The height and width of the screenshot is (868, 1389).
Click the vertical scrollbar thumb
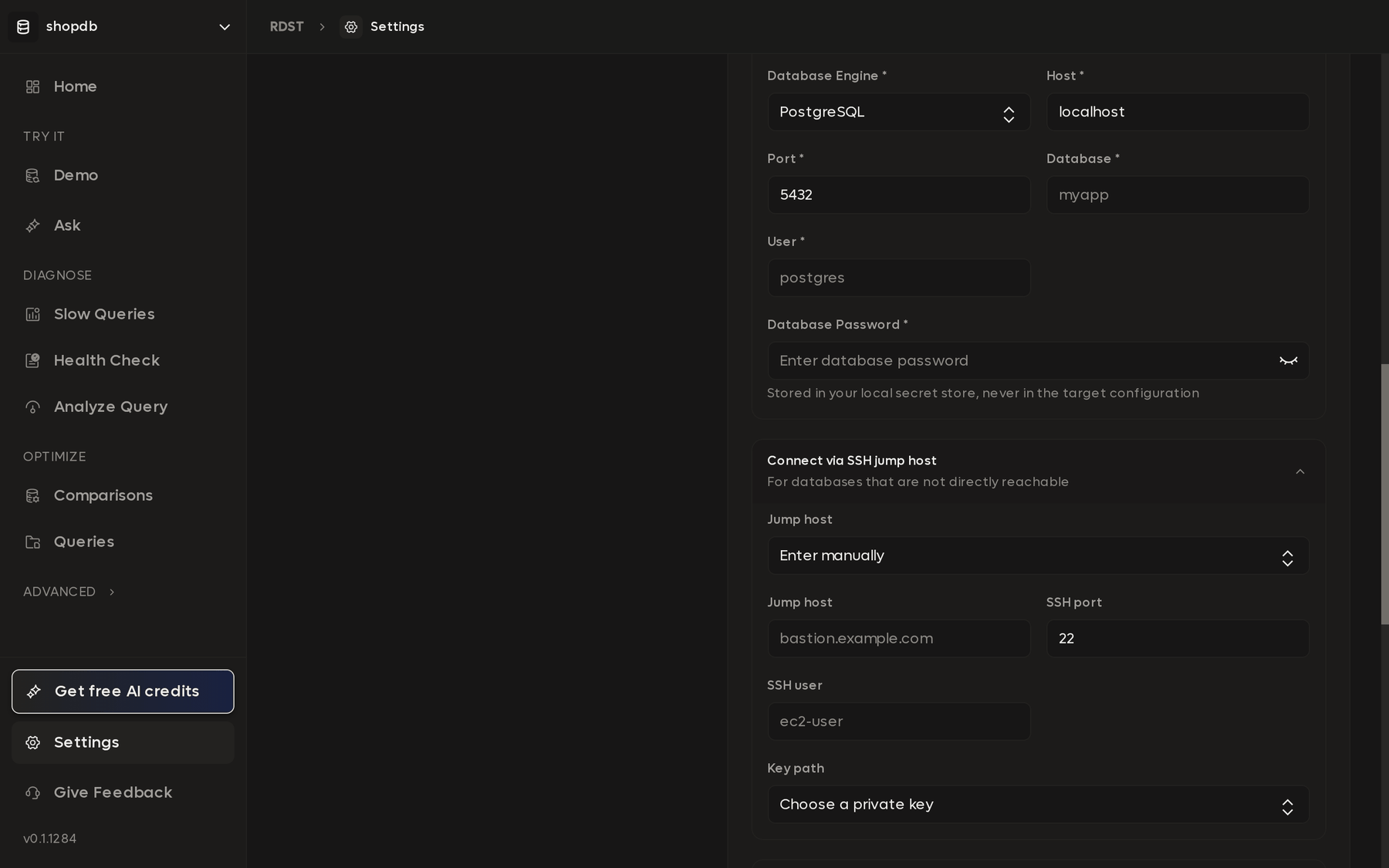point(1384,494)
